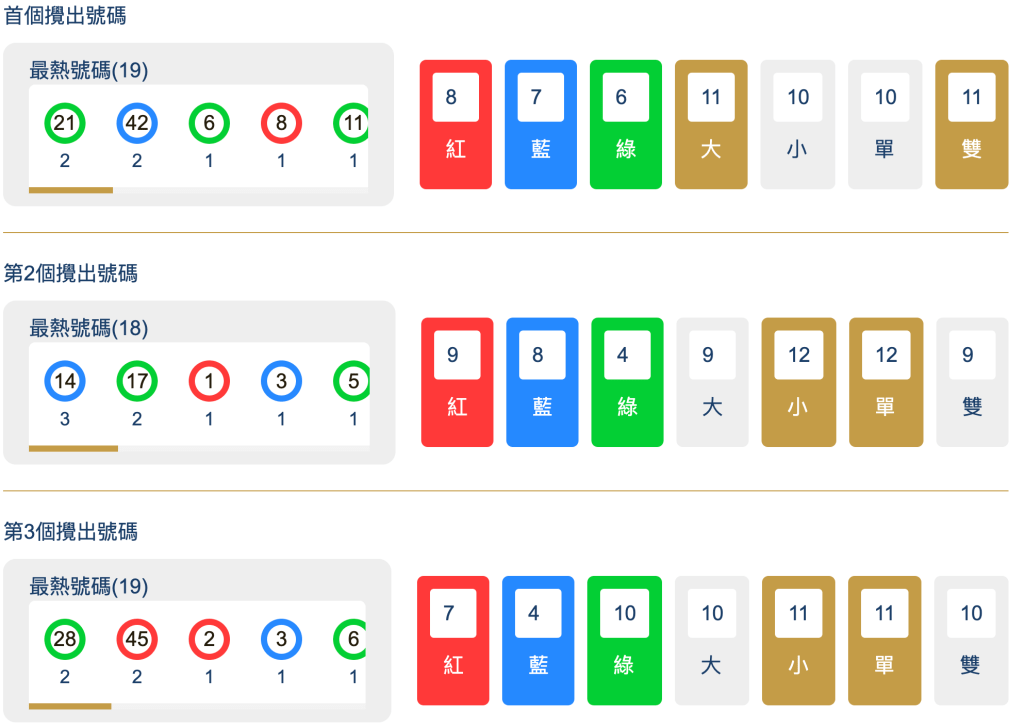Select the green 綠 tile showing 10

[x=624, y=640]
